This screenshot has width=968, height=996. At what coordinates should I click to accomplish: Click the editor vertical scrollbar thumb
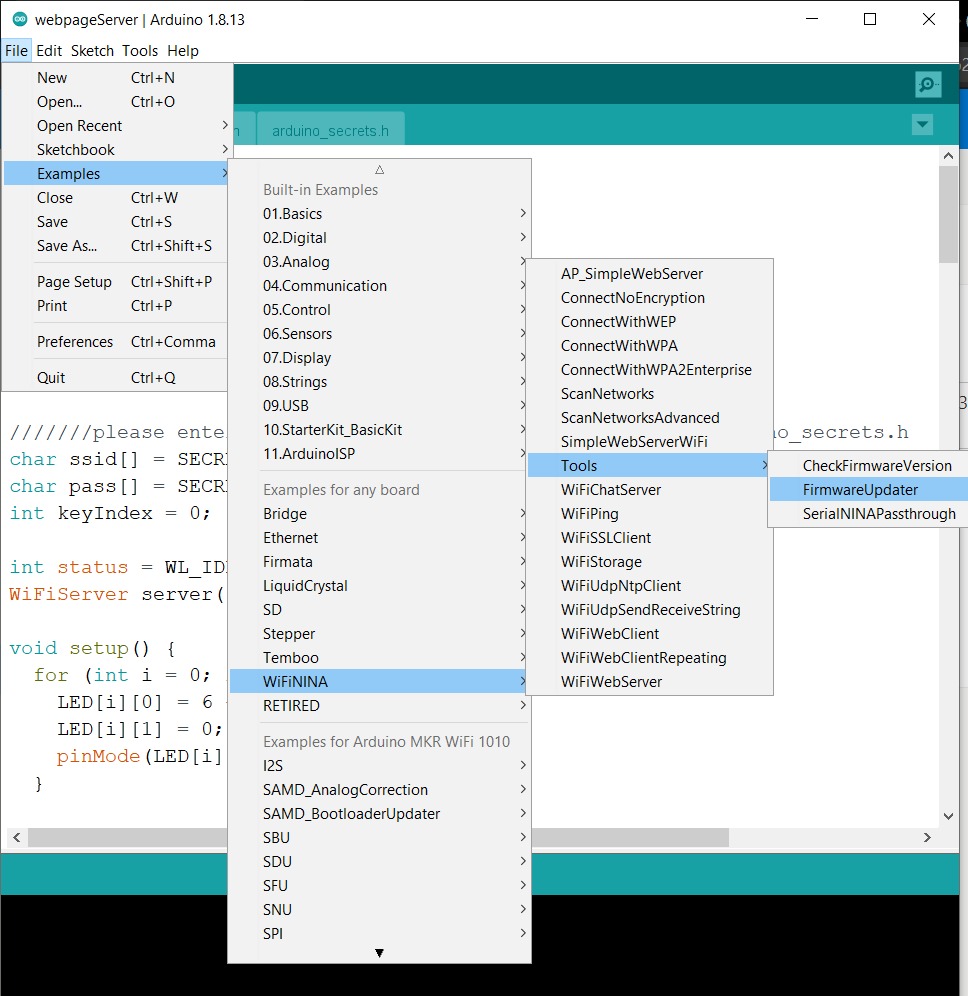coord(948,215)
